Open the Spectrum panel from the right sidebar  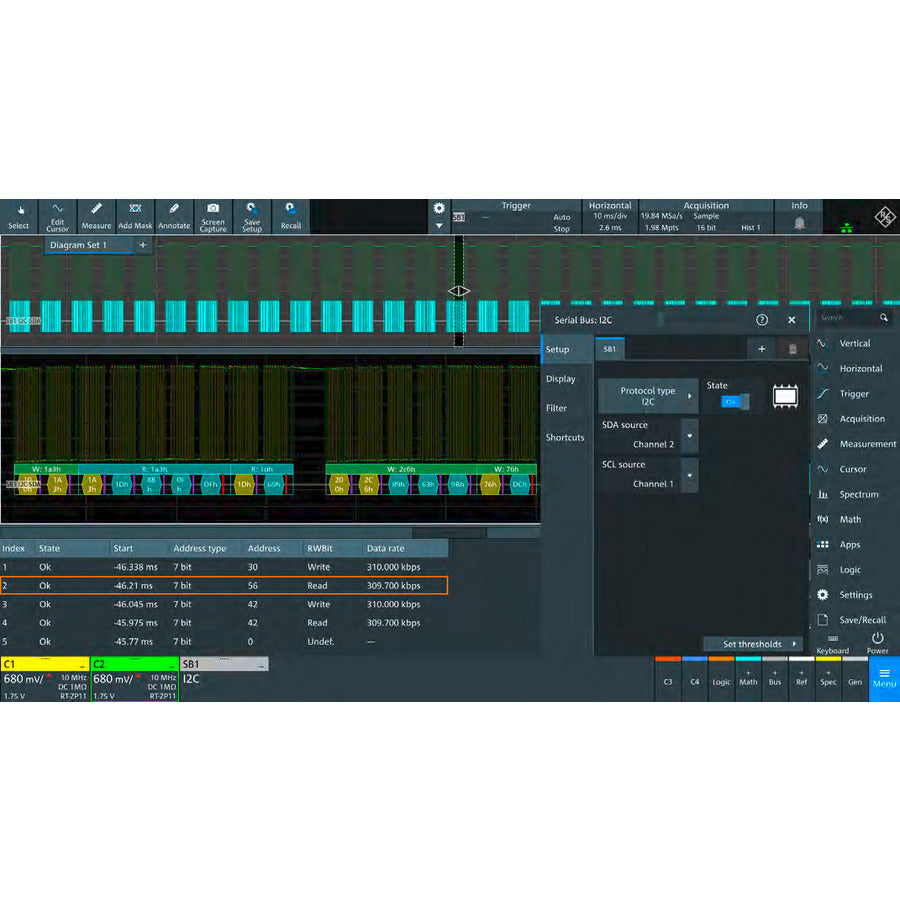[x=855, y=494]
